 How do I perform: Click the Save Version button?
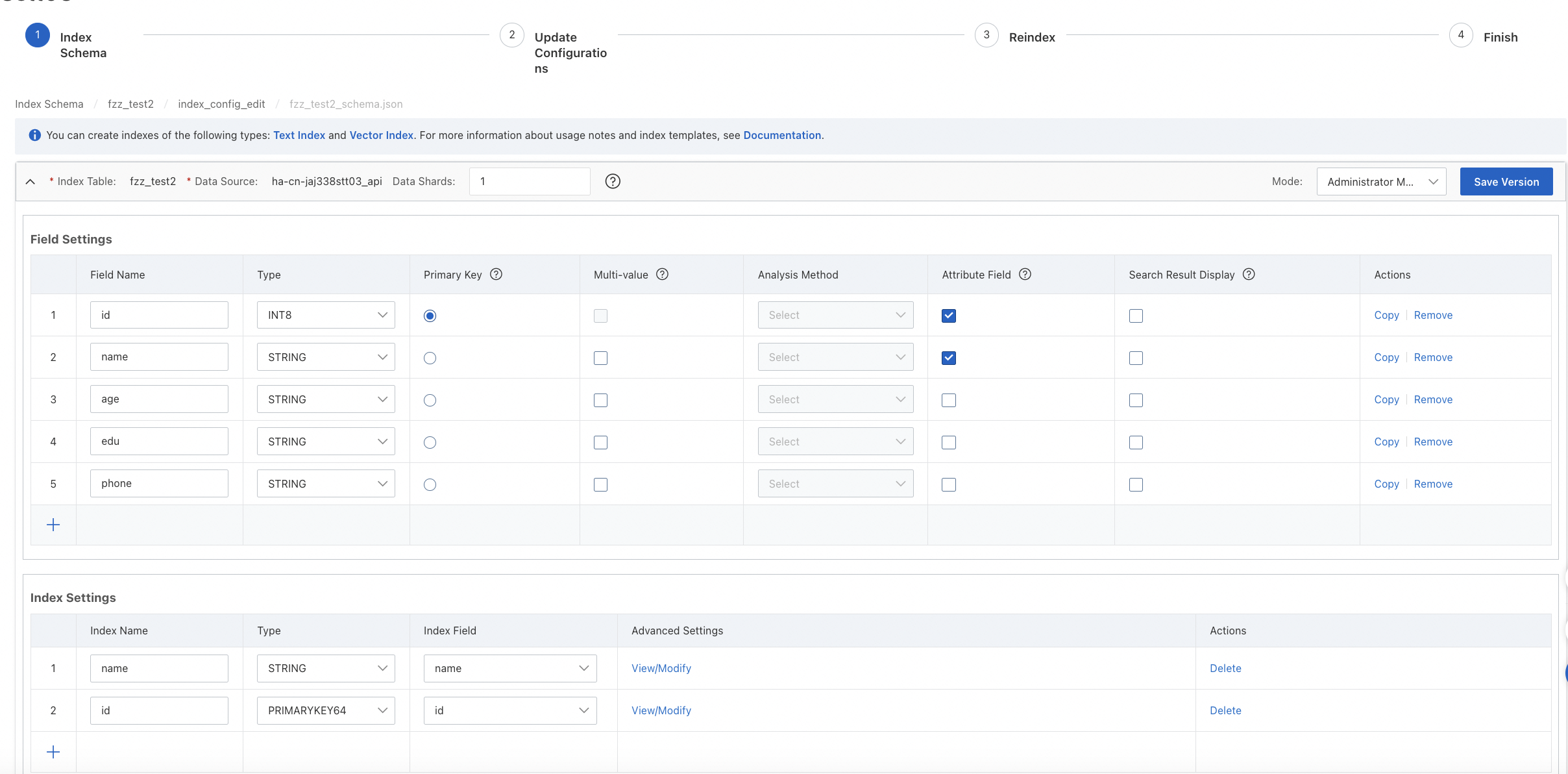point(1506,182)
